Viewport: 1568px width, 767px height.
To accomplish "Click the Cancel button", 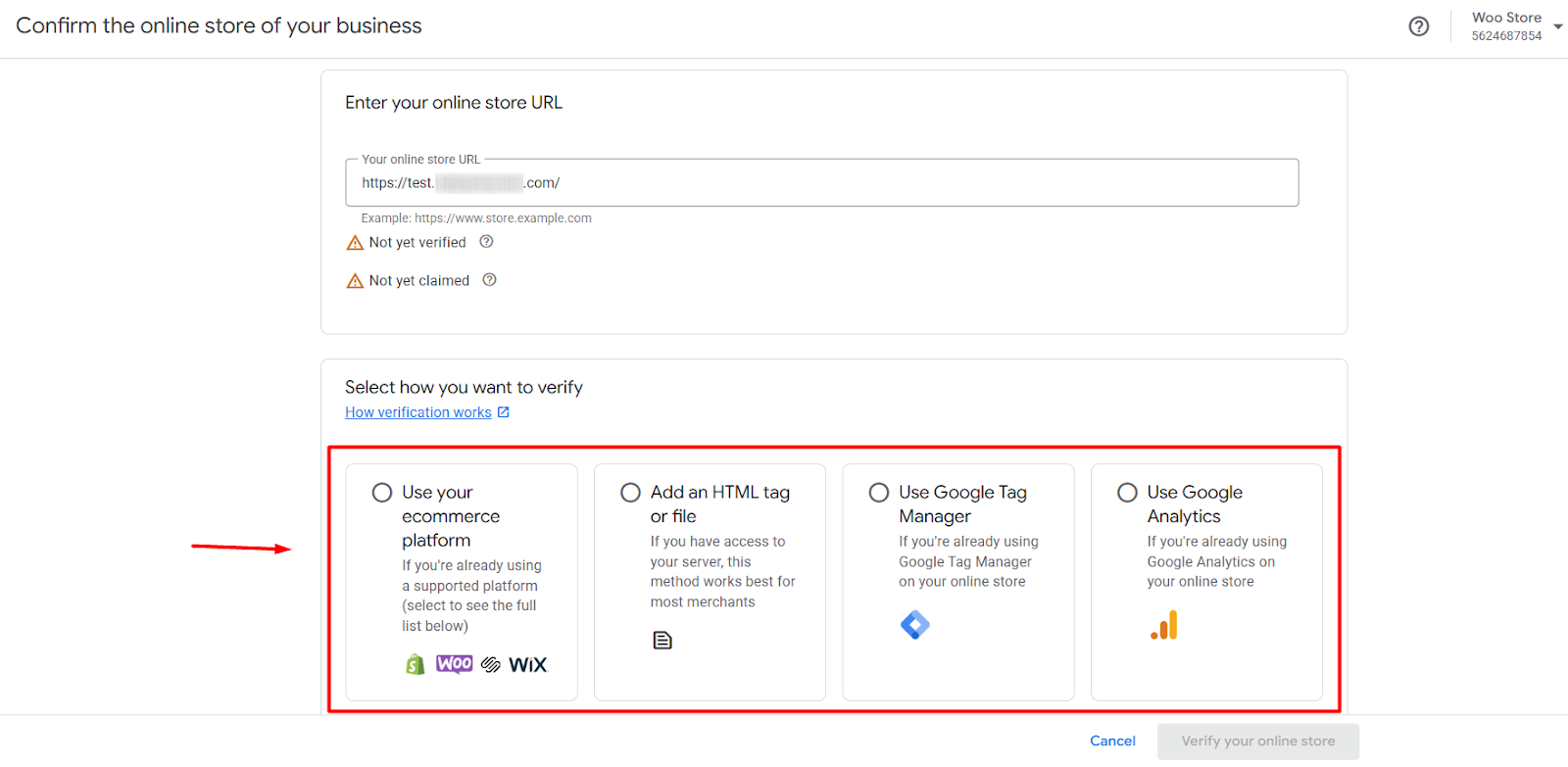I will 1112,742.
